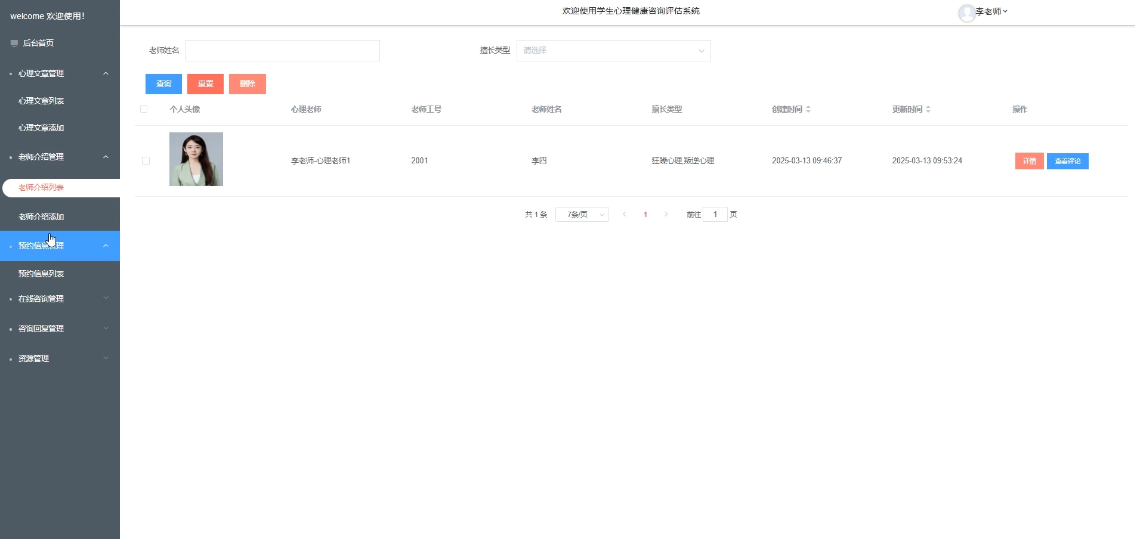
Task: Click the next page arrow in pagination
Action: (666, 215)
